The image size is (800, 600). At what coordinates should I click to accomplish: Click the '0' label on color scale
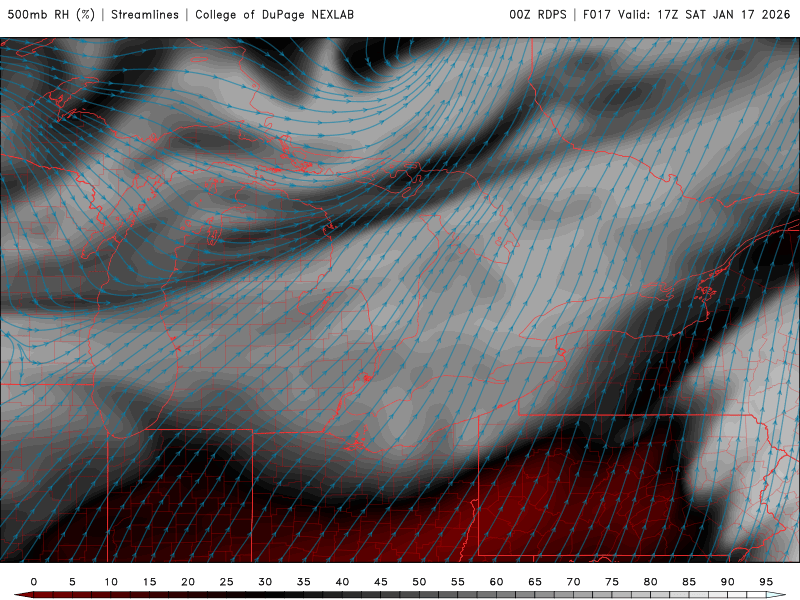34,582
